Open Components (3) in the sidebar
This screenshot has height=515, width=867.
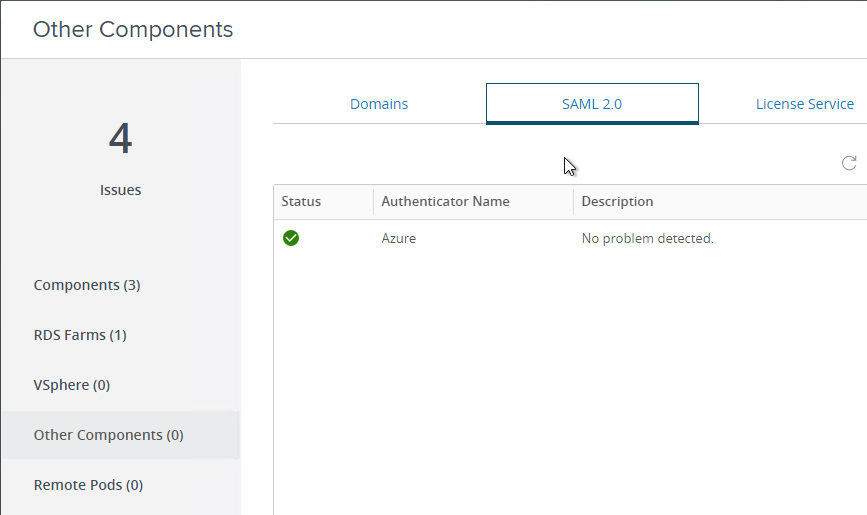(x=87, y=285)
